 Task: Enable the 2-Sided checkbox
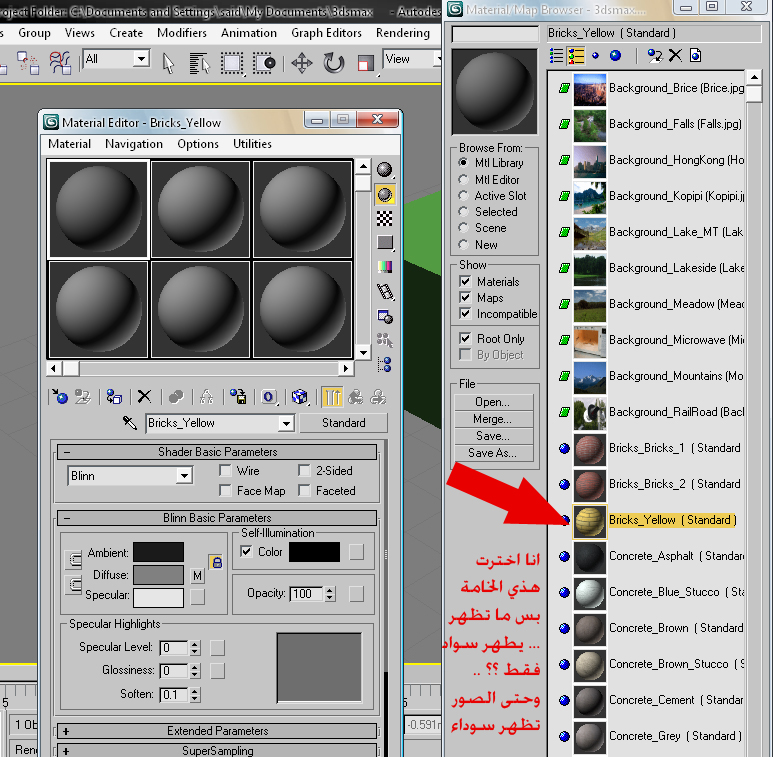[304, 471]
